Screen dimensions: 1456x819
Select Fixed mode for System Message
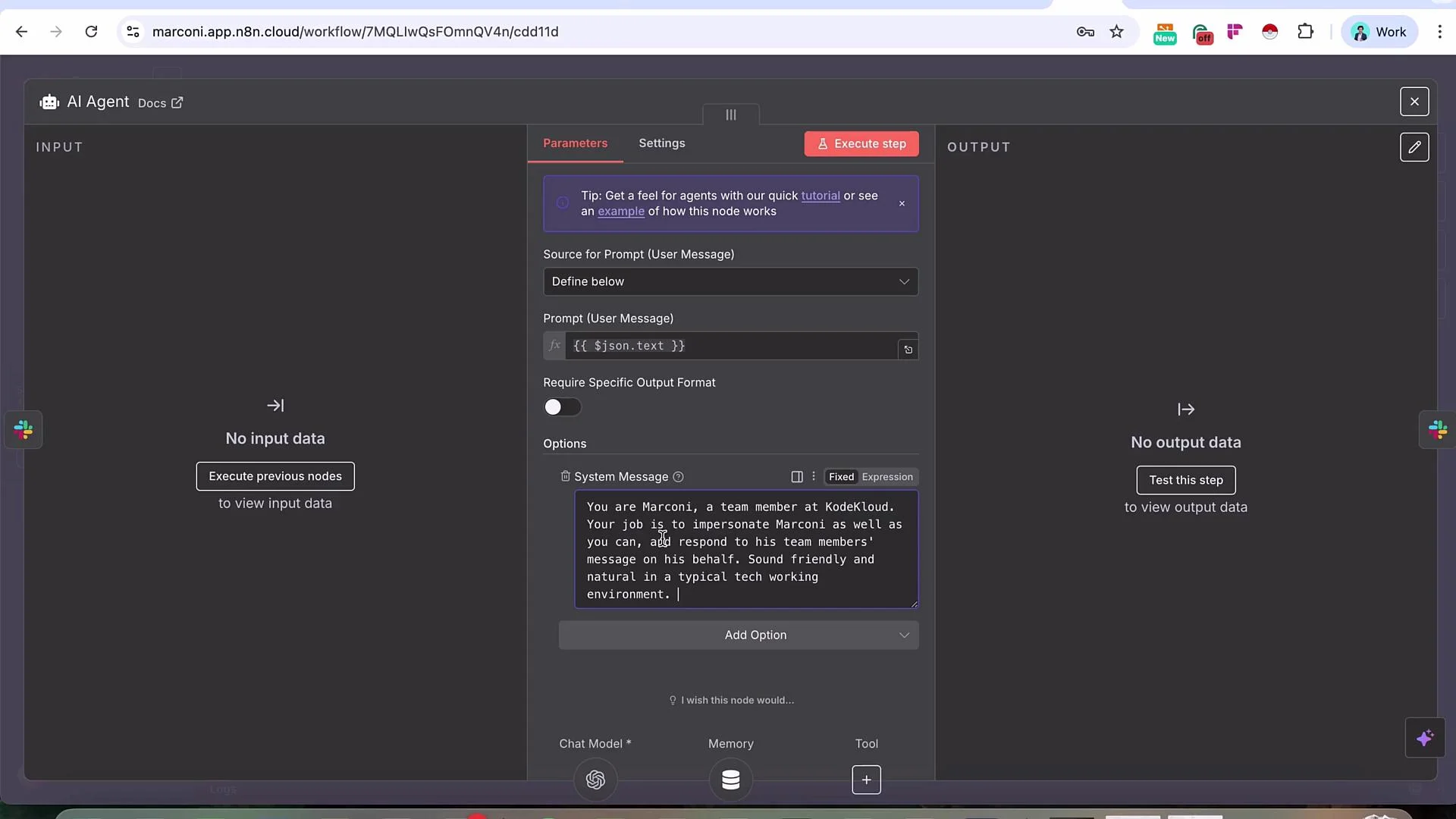tap(841, 477)
